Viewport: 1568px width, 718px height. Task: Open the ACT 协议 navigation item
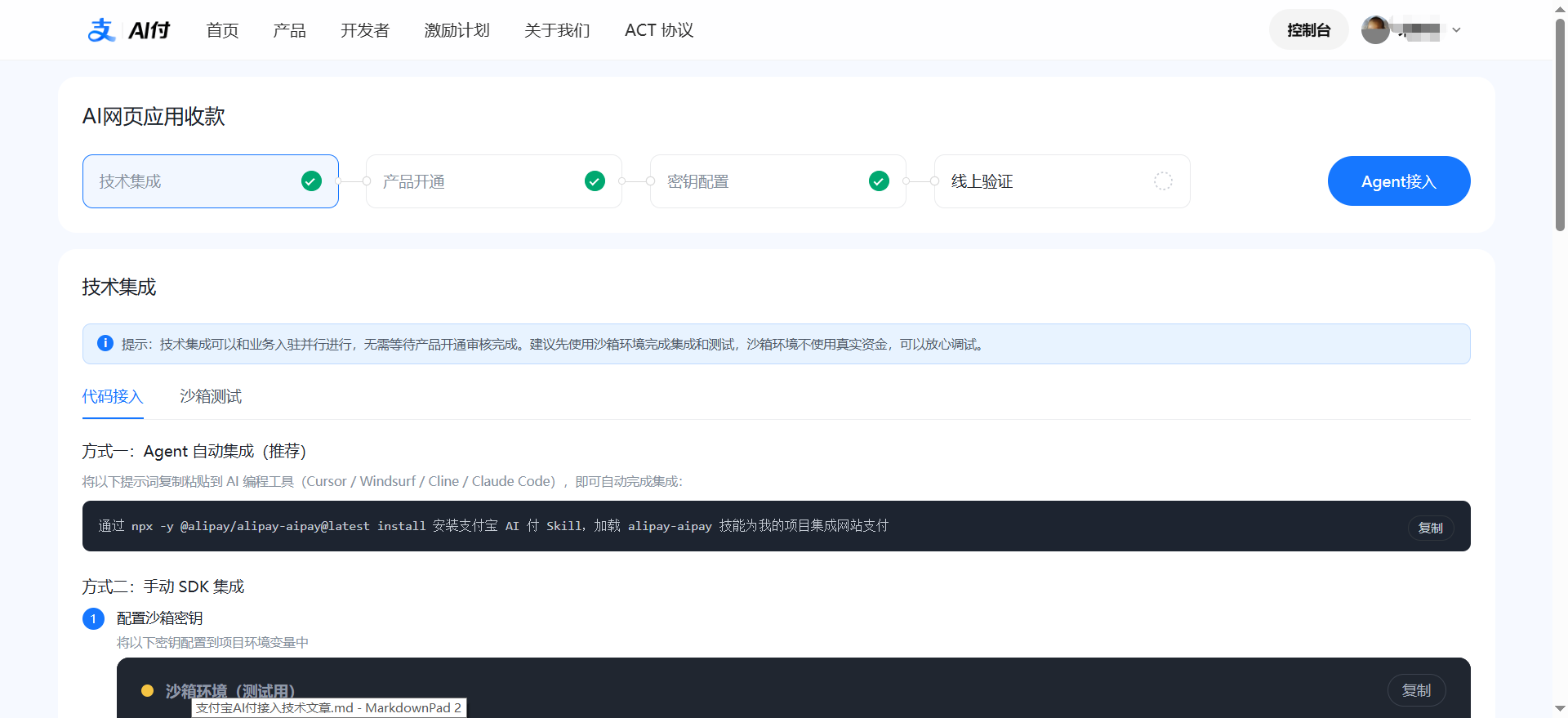click(x=659, y=30)
